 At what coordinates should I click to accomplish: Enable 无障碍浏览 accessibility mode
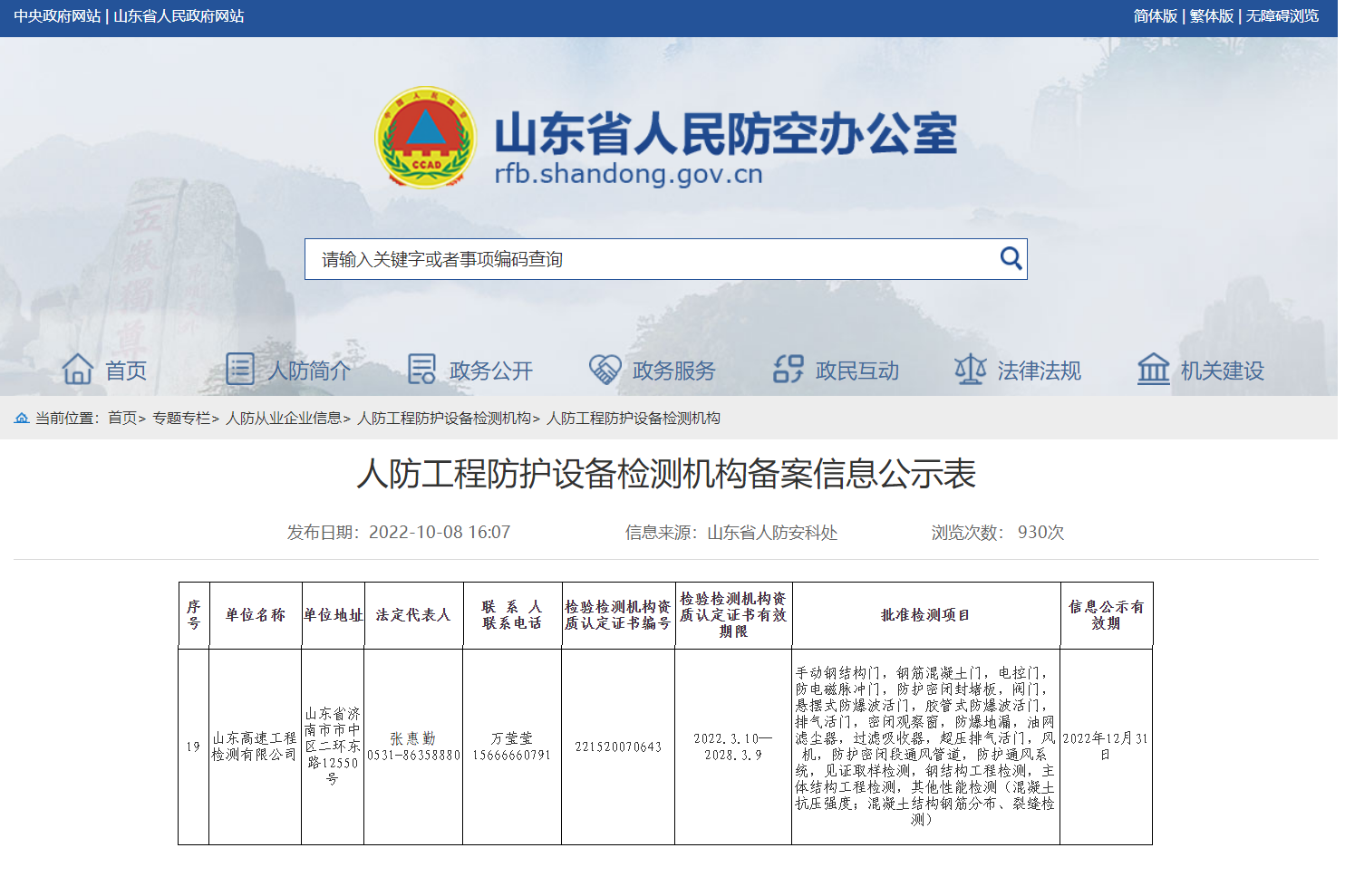pyautogui.click(x=1282, y=16)
